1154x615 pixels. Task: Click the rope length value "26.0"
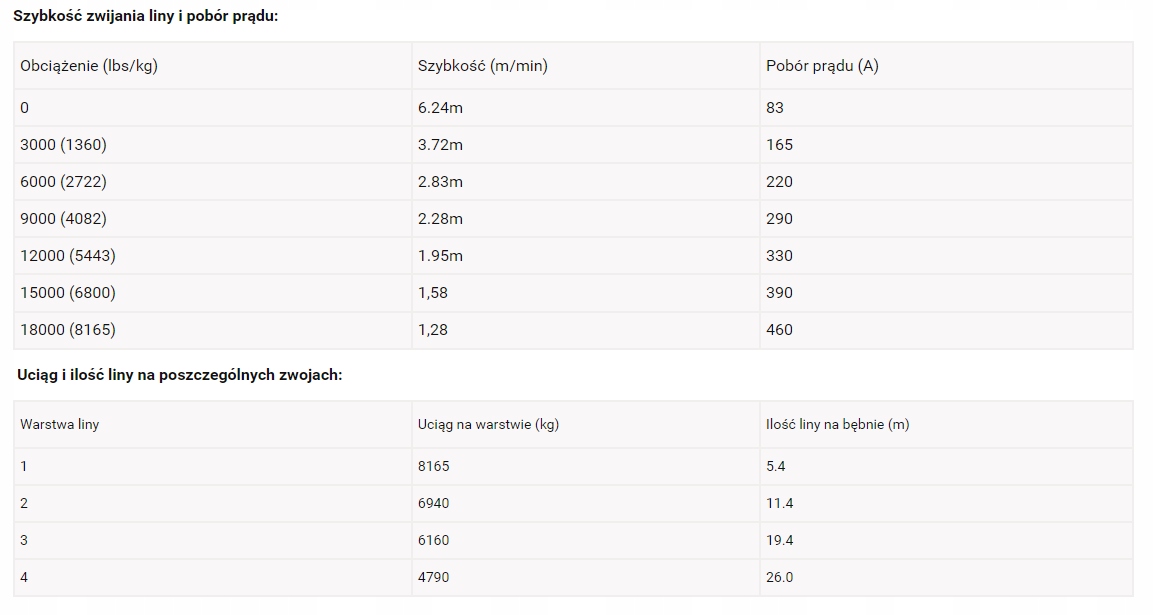pos(780,577)
